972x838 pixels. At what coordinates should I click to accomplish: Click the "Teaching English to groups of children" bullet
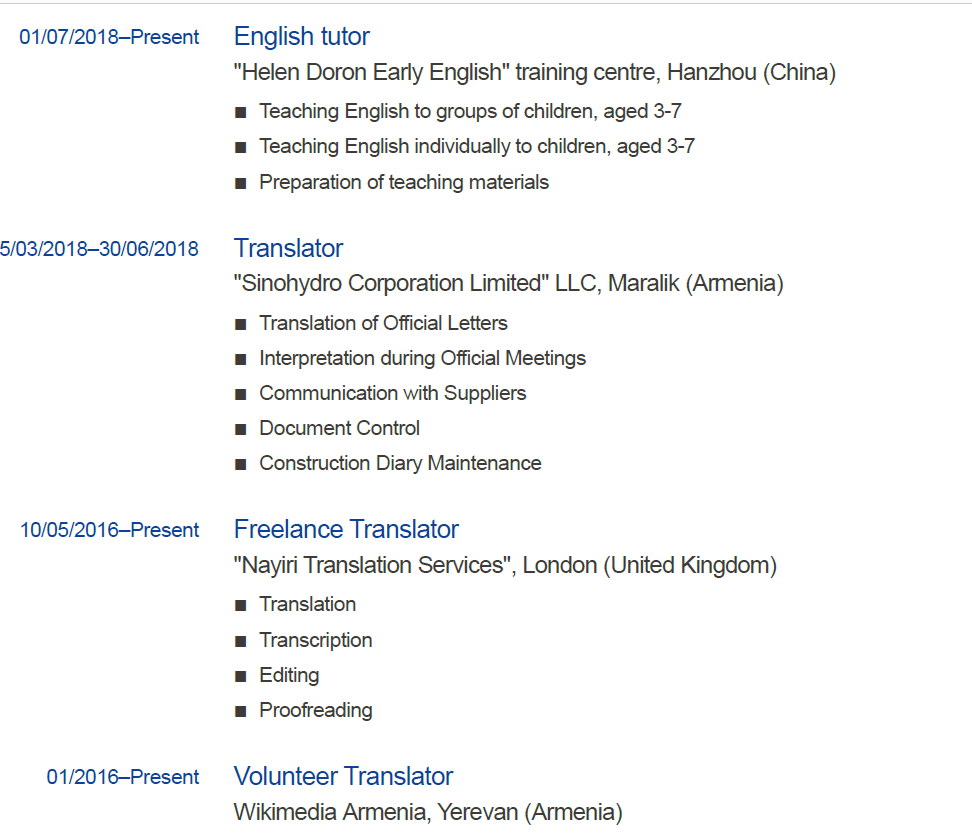click(470, 111)
